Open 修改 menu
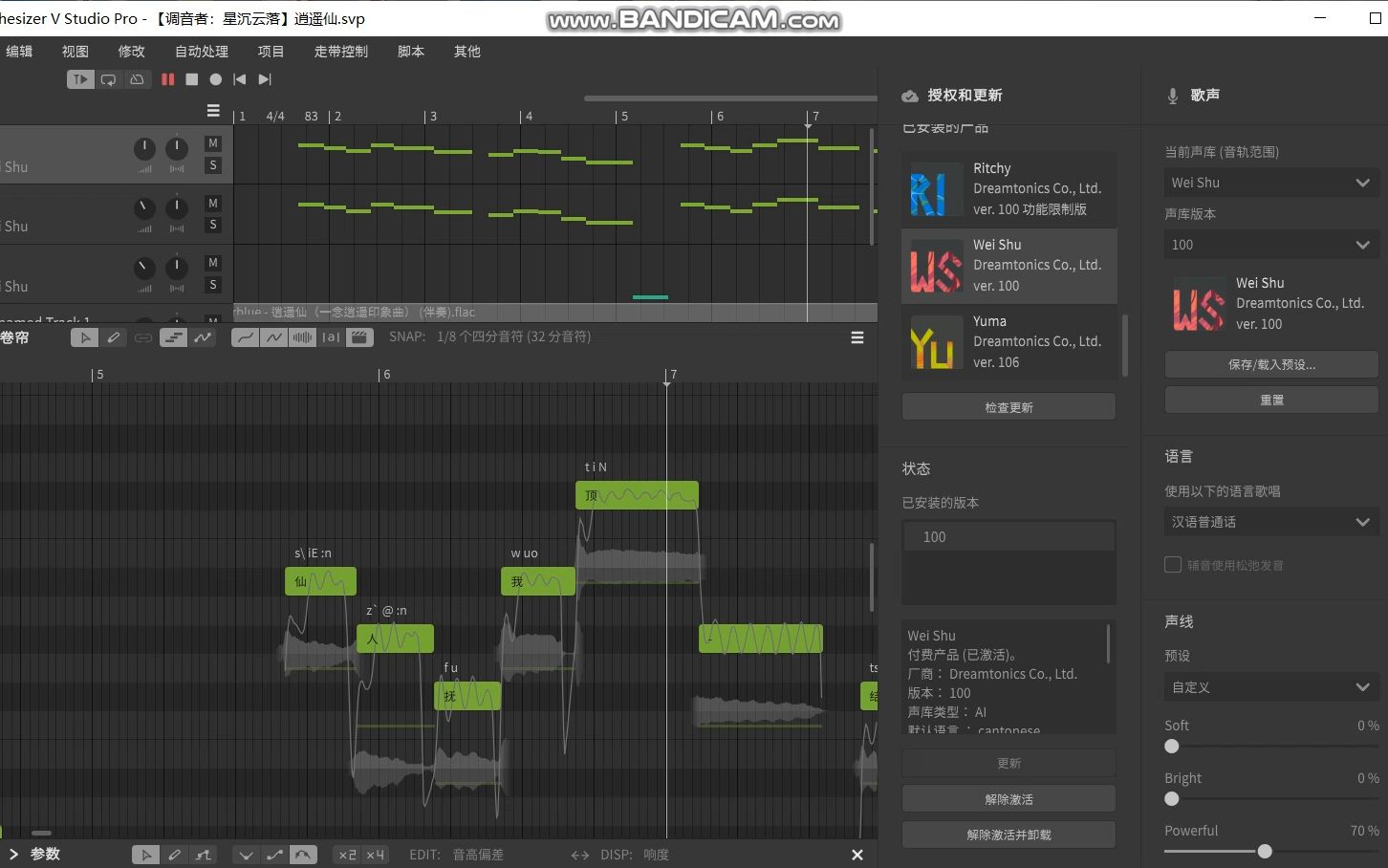Screen dimensions: 1388x868 point(132,52)
